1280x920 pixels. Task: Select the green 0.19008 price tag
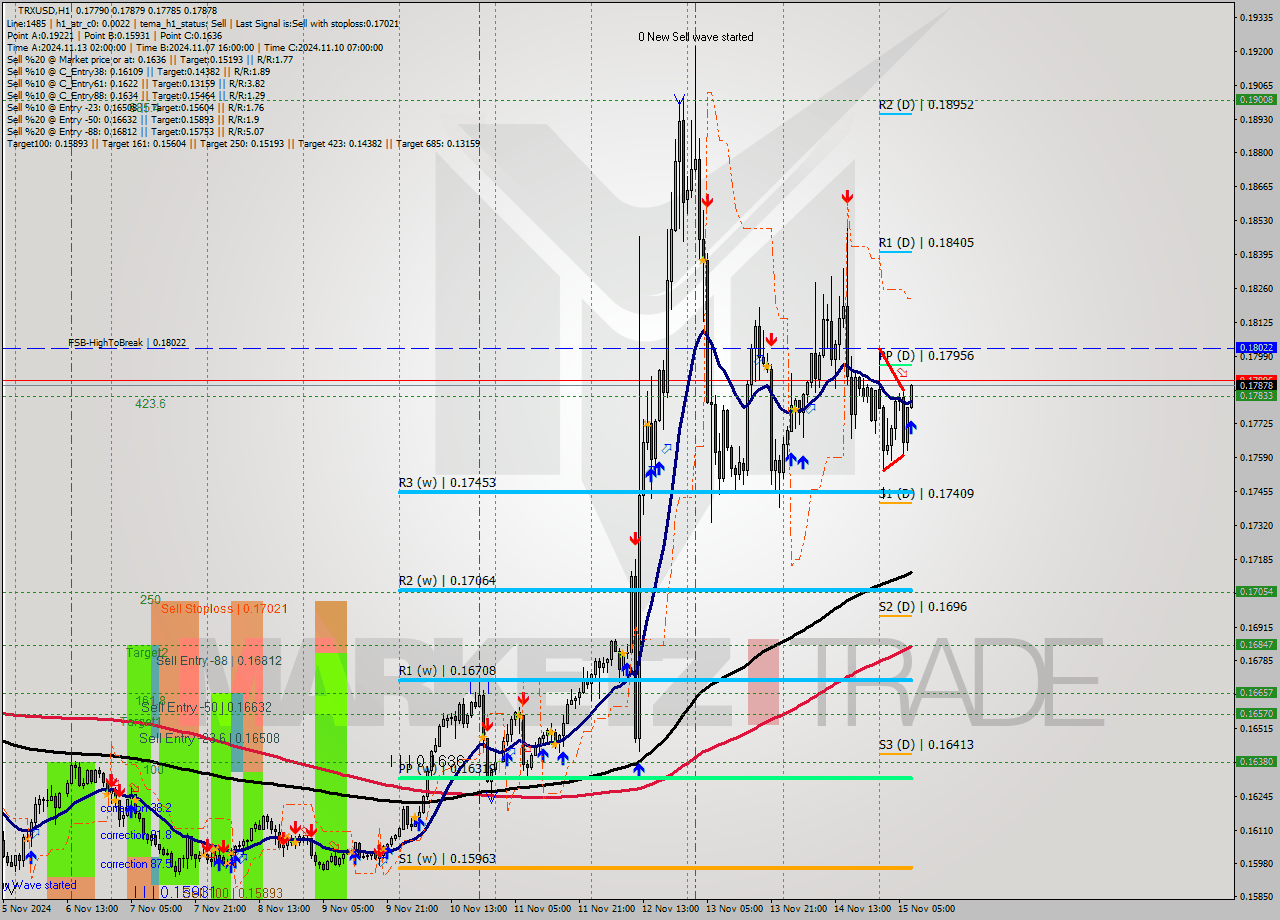(x=1256, y=99)
